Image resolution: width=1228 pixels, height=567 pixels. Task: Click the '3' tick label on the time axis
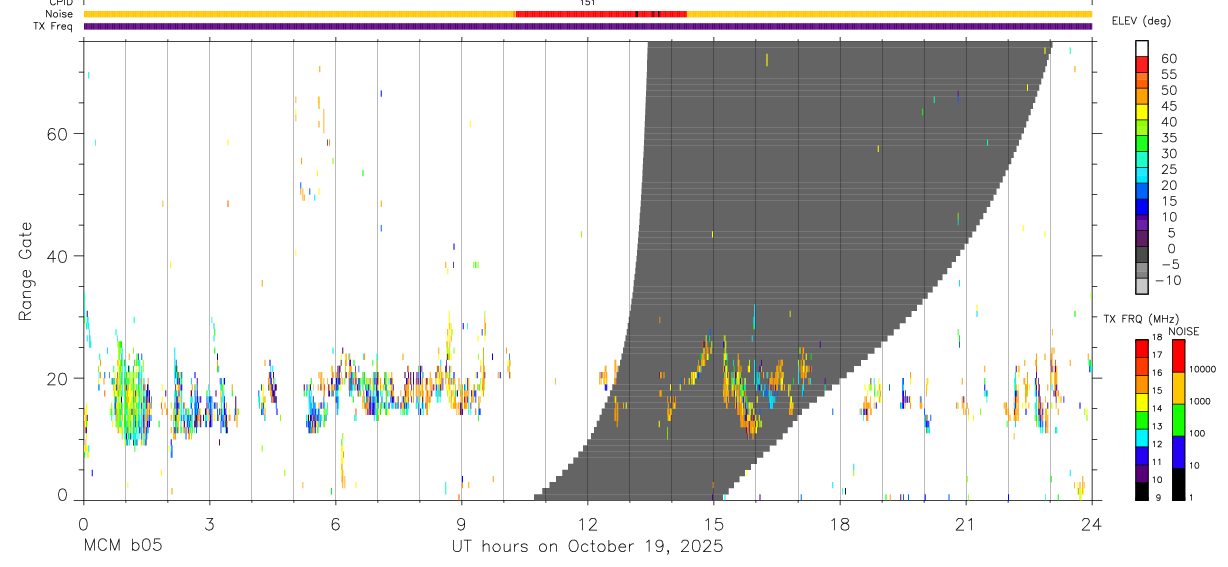tap(209, 523)
